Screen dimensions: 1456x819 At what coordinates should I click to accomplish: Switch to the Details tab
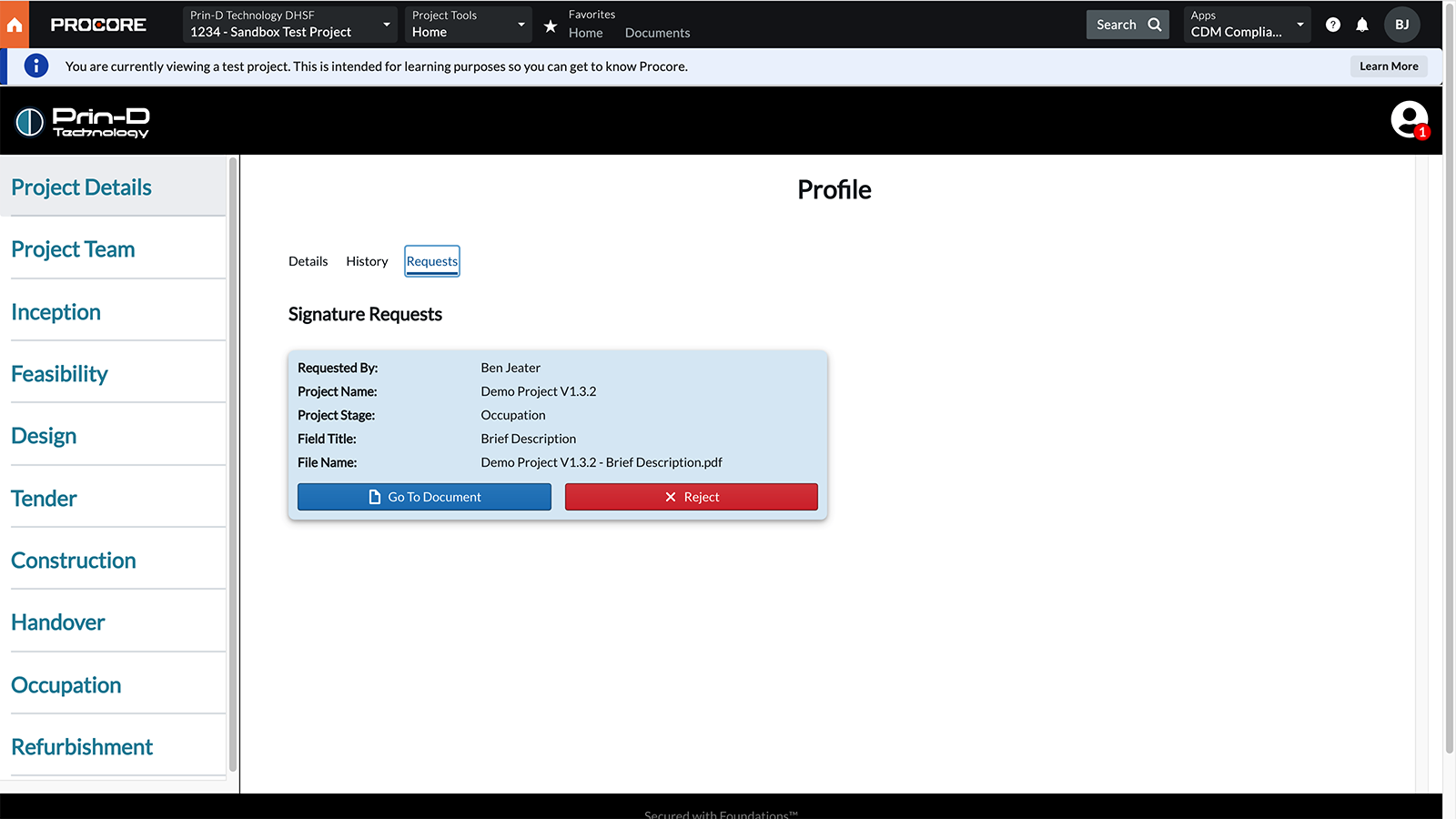[308, 261]
